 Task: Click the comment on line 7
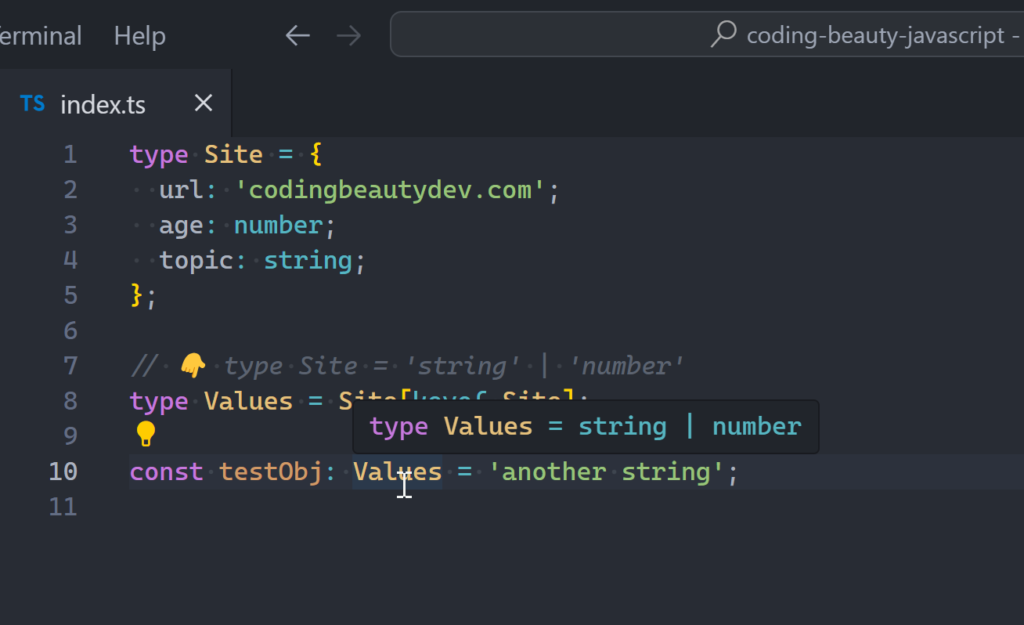click(x=408, y=366)
